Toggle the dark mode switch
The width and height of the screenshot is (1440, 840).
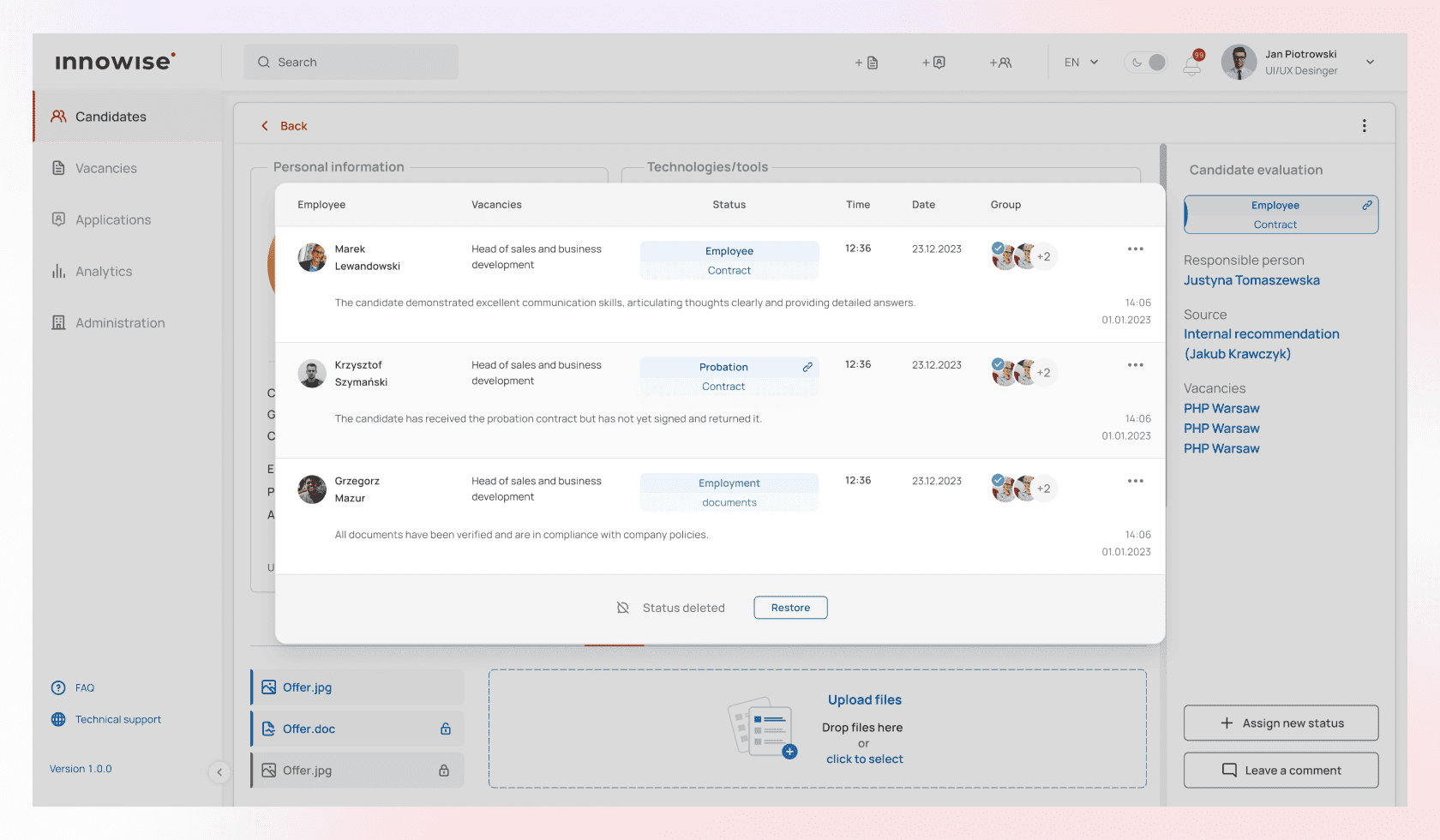point(1145,63)
